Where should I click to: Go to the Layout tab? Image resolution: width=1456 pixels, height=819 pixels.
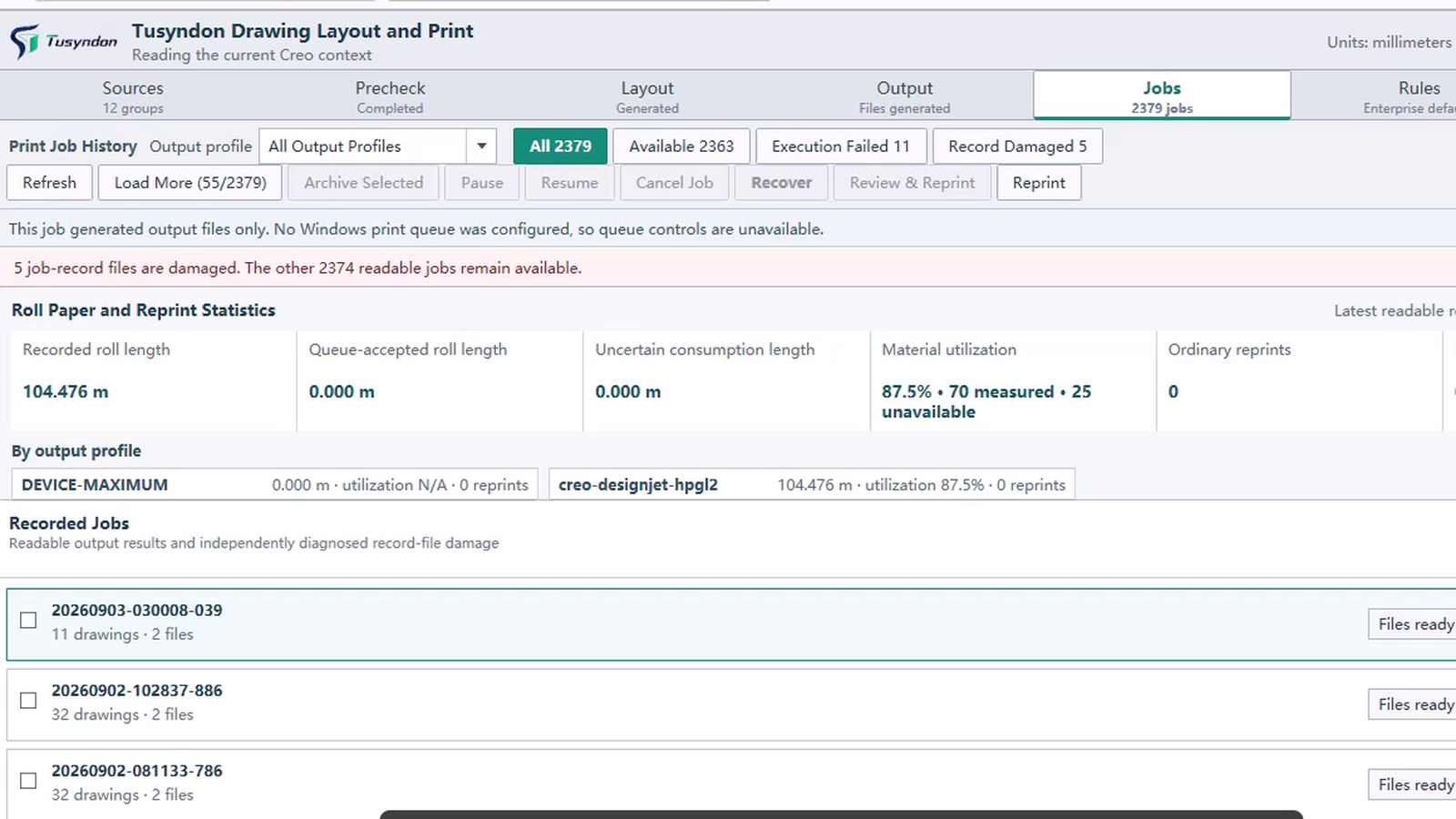click(x=647, y=96)
